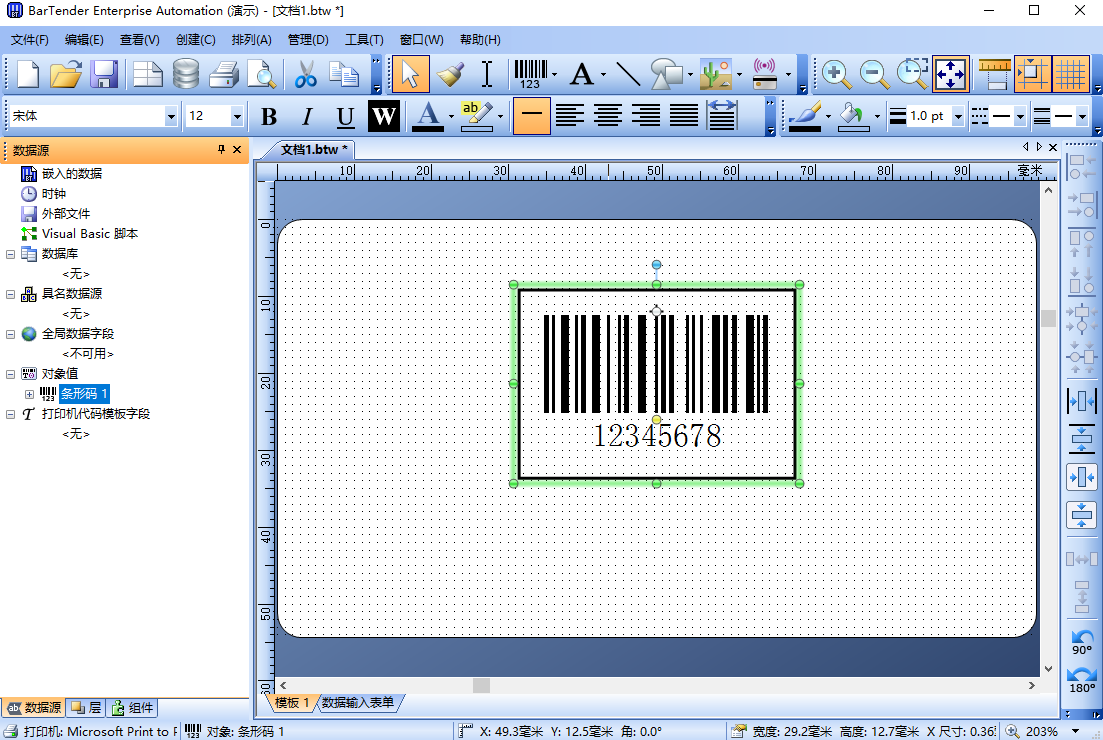
Task: Open the 文件(F) menu
Action: (30, 39)
